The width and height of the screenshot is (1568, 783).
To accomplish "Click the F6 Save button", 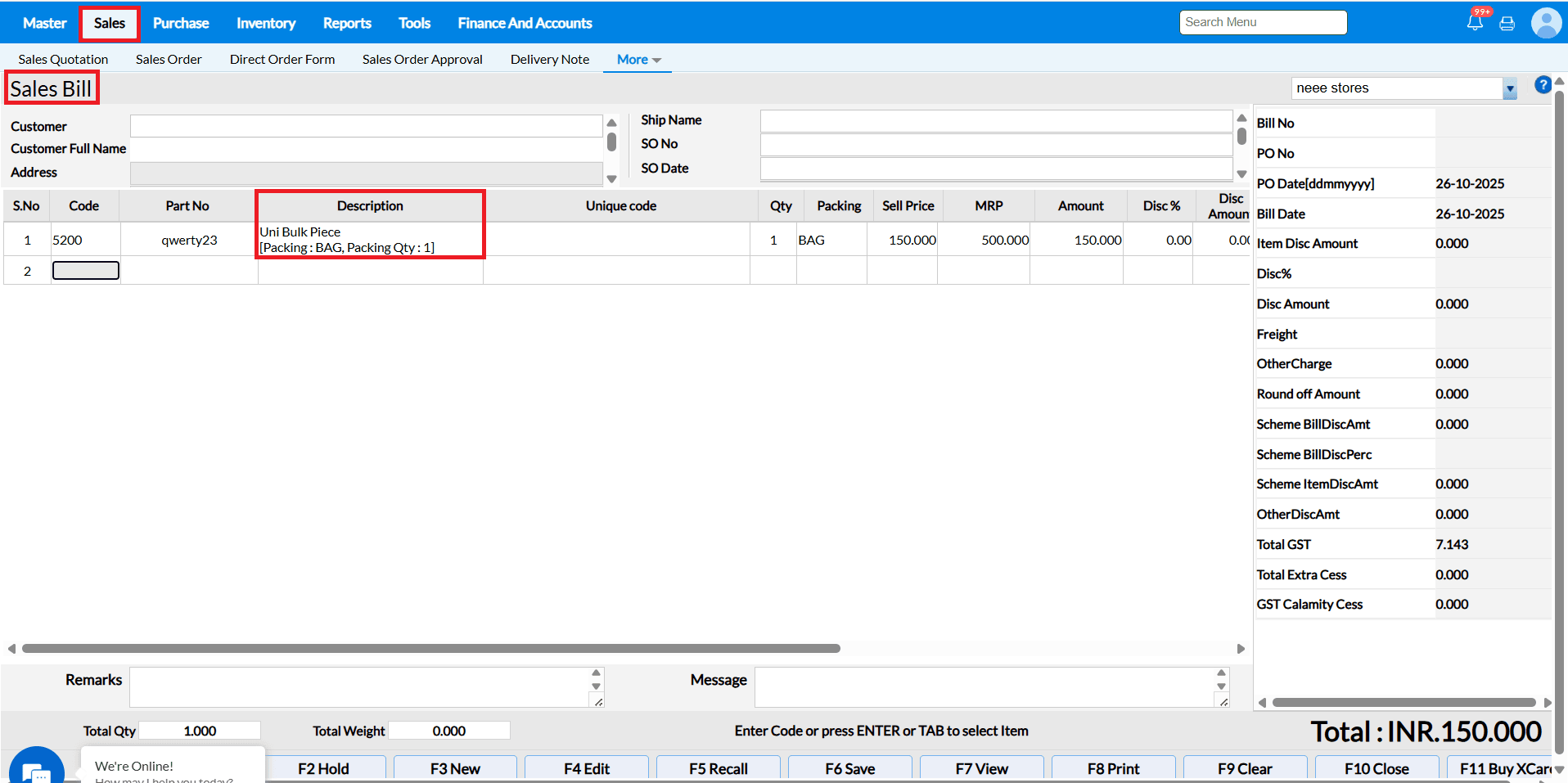I will (850, 768).
